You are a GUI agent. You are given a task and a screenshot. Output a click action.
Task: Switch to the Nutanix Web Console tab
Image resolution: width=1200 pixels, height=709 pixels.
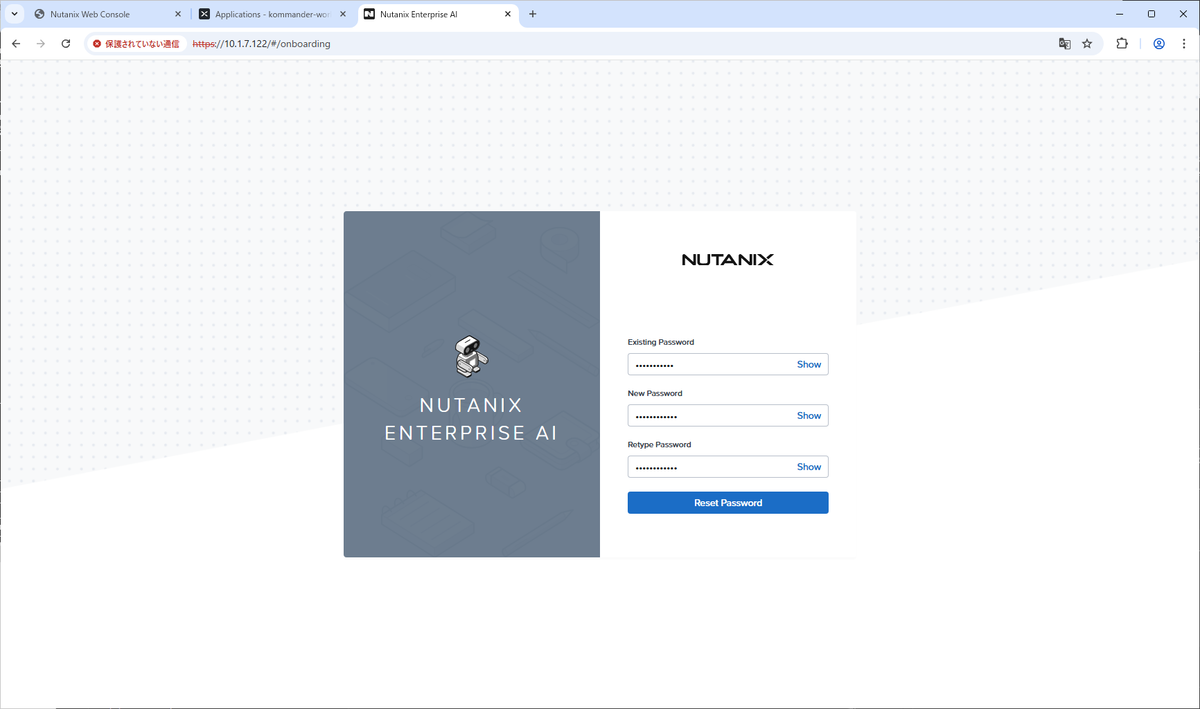click(x=107, y=14)
